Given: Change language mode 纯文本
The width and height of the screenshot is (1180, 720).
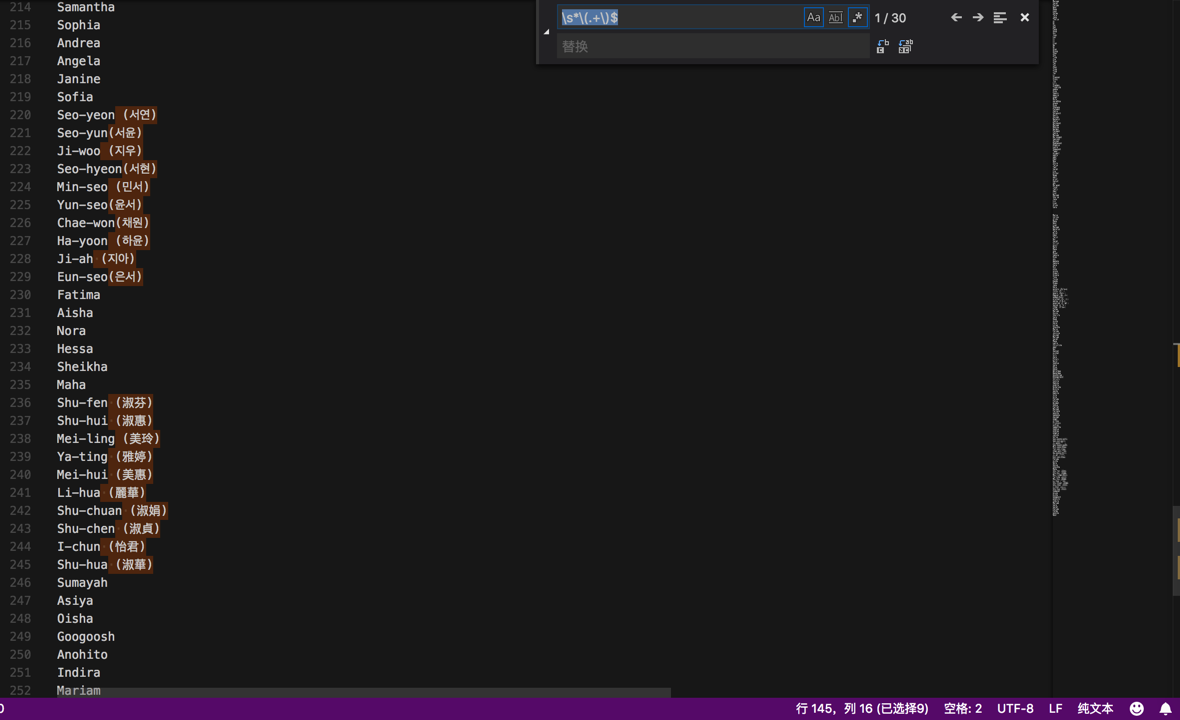Looking at the screenshot, I should [x=1095, y=709].
